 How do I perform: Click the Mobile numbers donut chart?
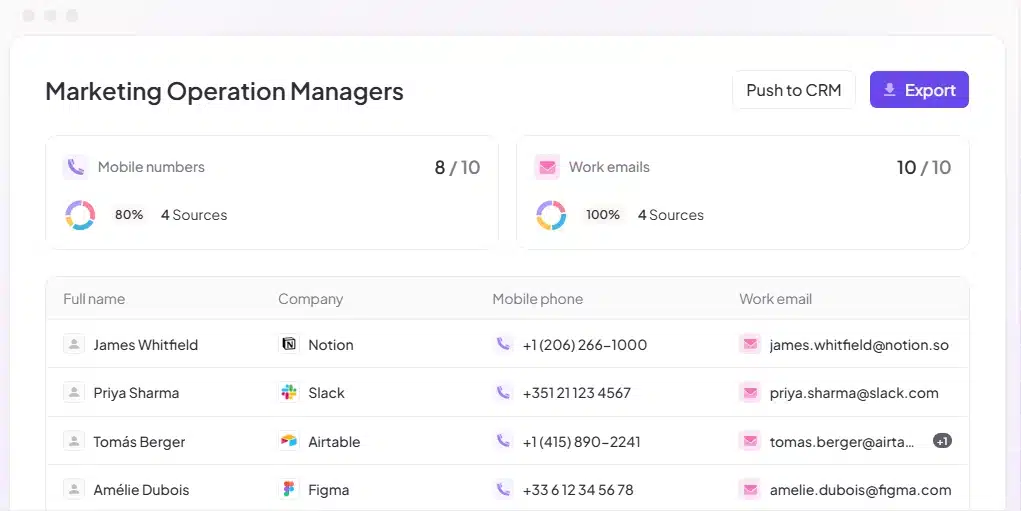click(80, 215)
